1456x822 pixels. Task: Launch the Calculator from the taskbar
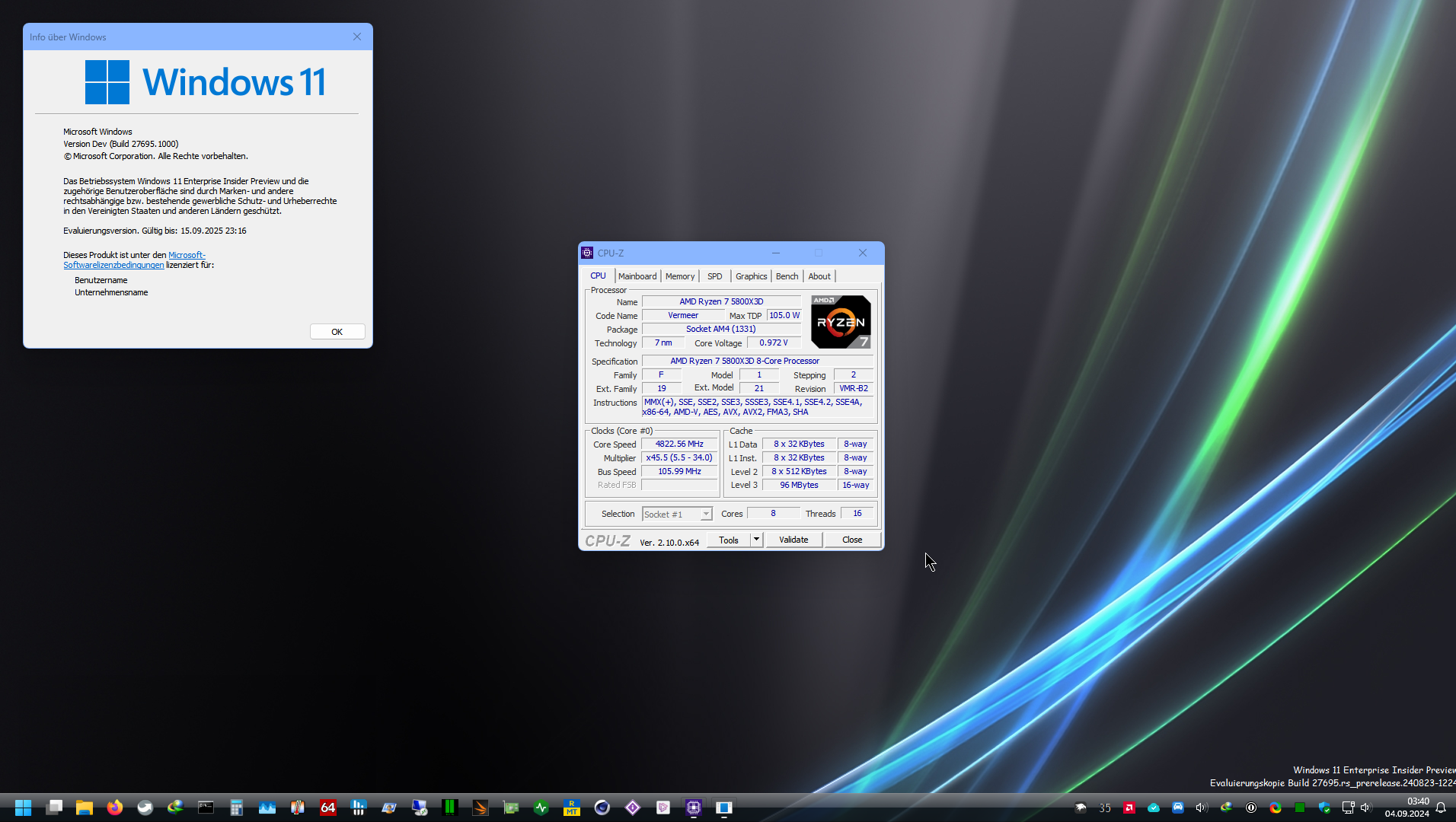point(237,808)
